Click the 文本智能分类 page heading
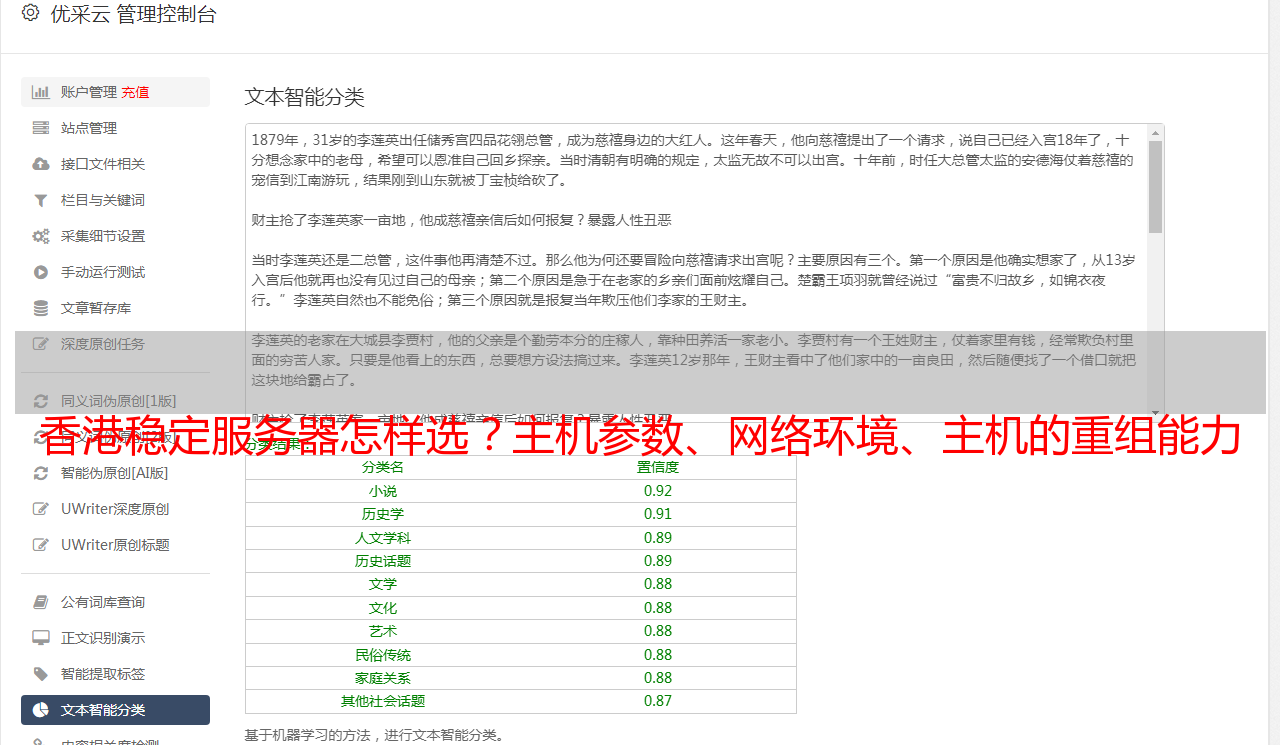Viewport: 1280px width, 745px height. 305,97
